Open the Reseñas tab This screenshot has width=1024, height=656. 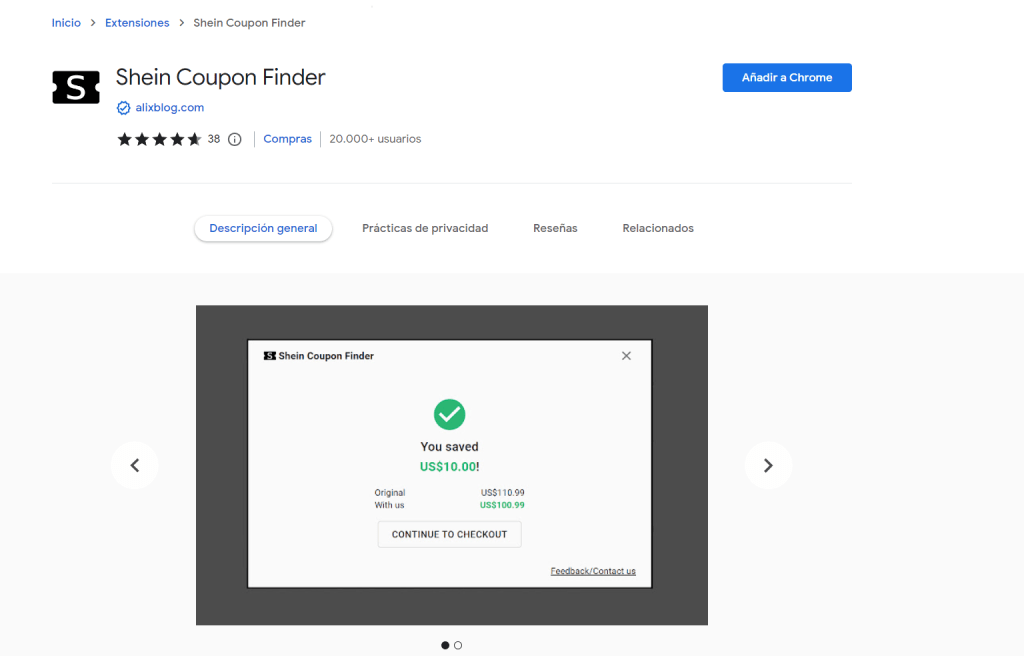(x=555, y=228)
